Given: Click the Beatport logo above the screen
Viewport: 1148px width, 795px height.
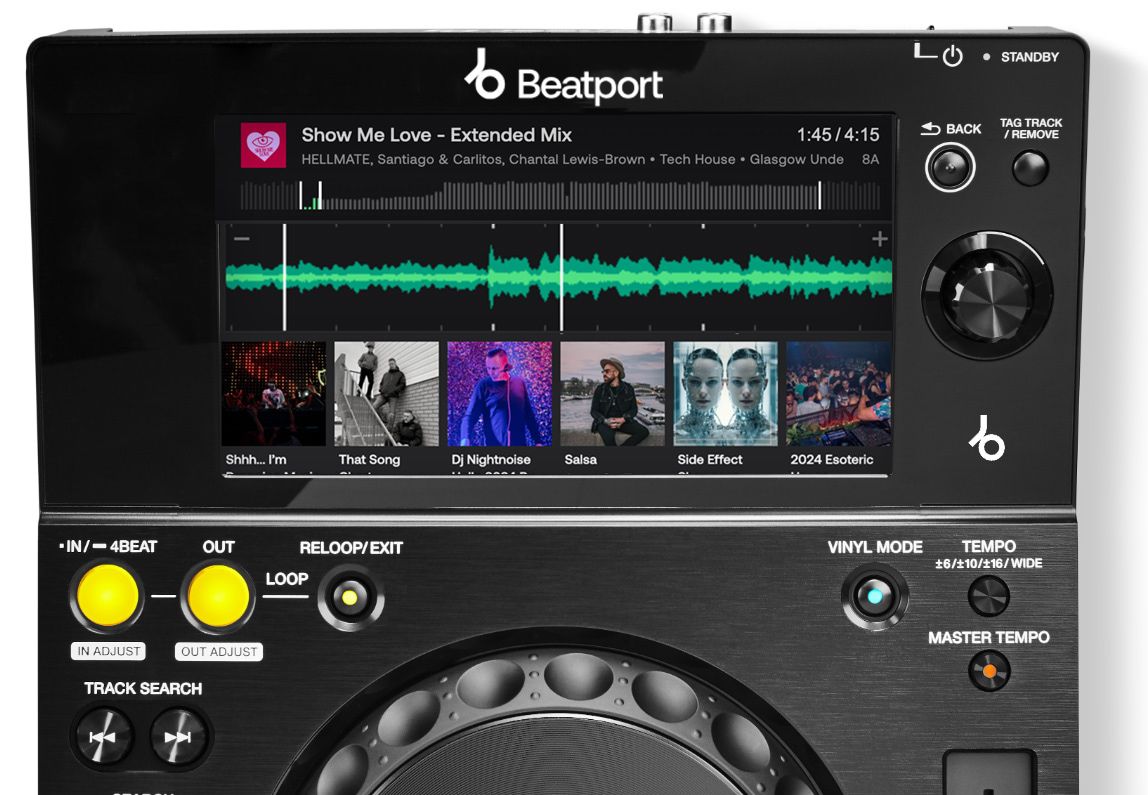Looking at the screenshot, I should (564, 78).
